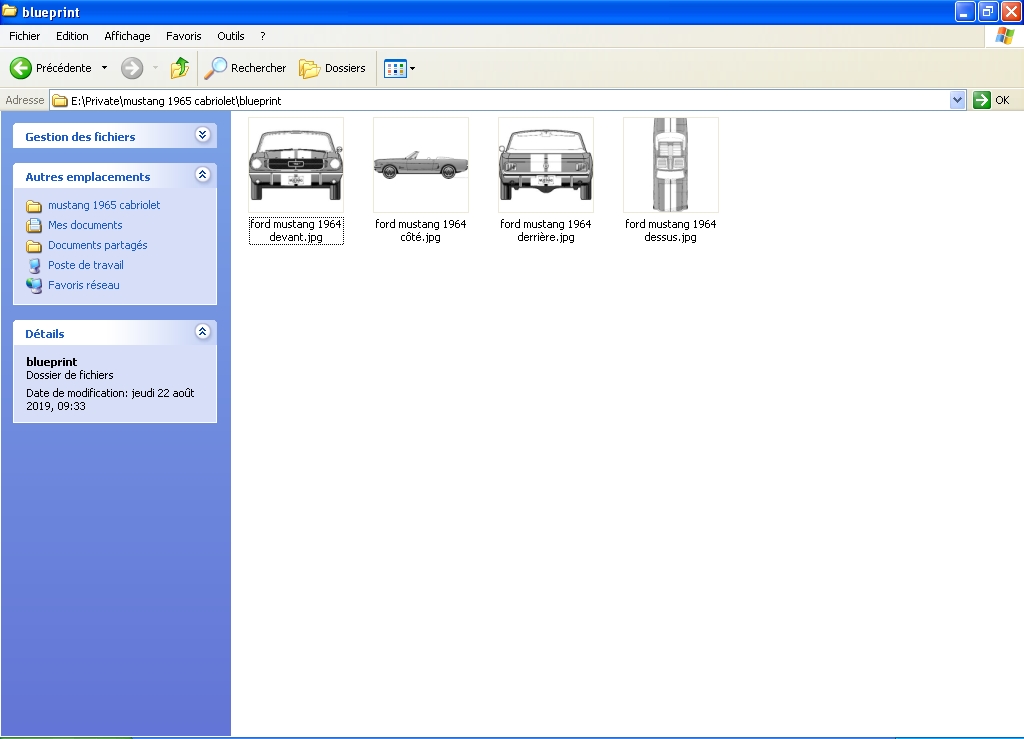Viewport: 1024px width, 739px height.
Task: Select the ford mustang 1964 dessus.jpg thumbnail
Action: [x=671, y=165]
